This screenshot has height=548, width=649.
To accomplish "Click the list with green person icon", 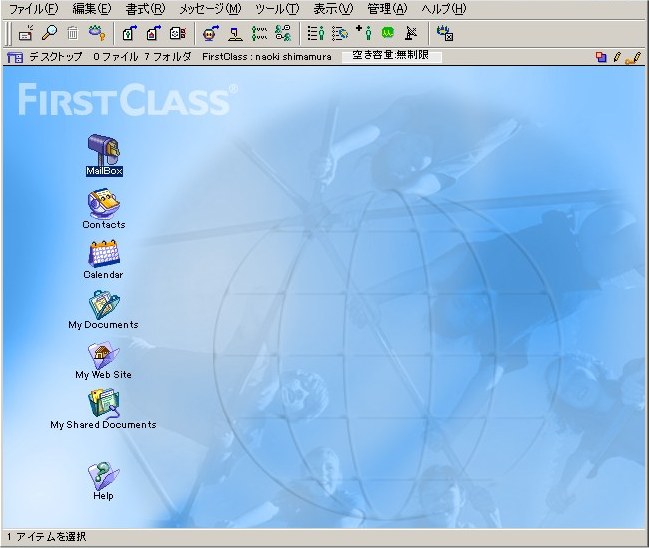I will pyautogui.click(x=316, y=33).
